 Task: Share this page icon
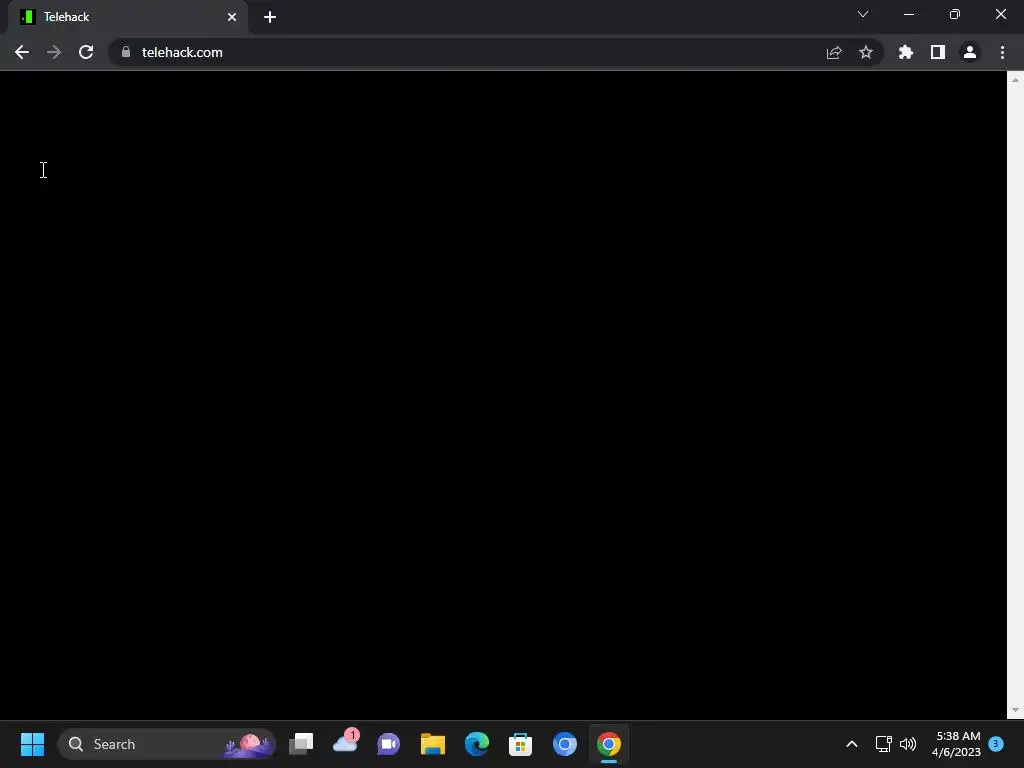point(834,52)
